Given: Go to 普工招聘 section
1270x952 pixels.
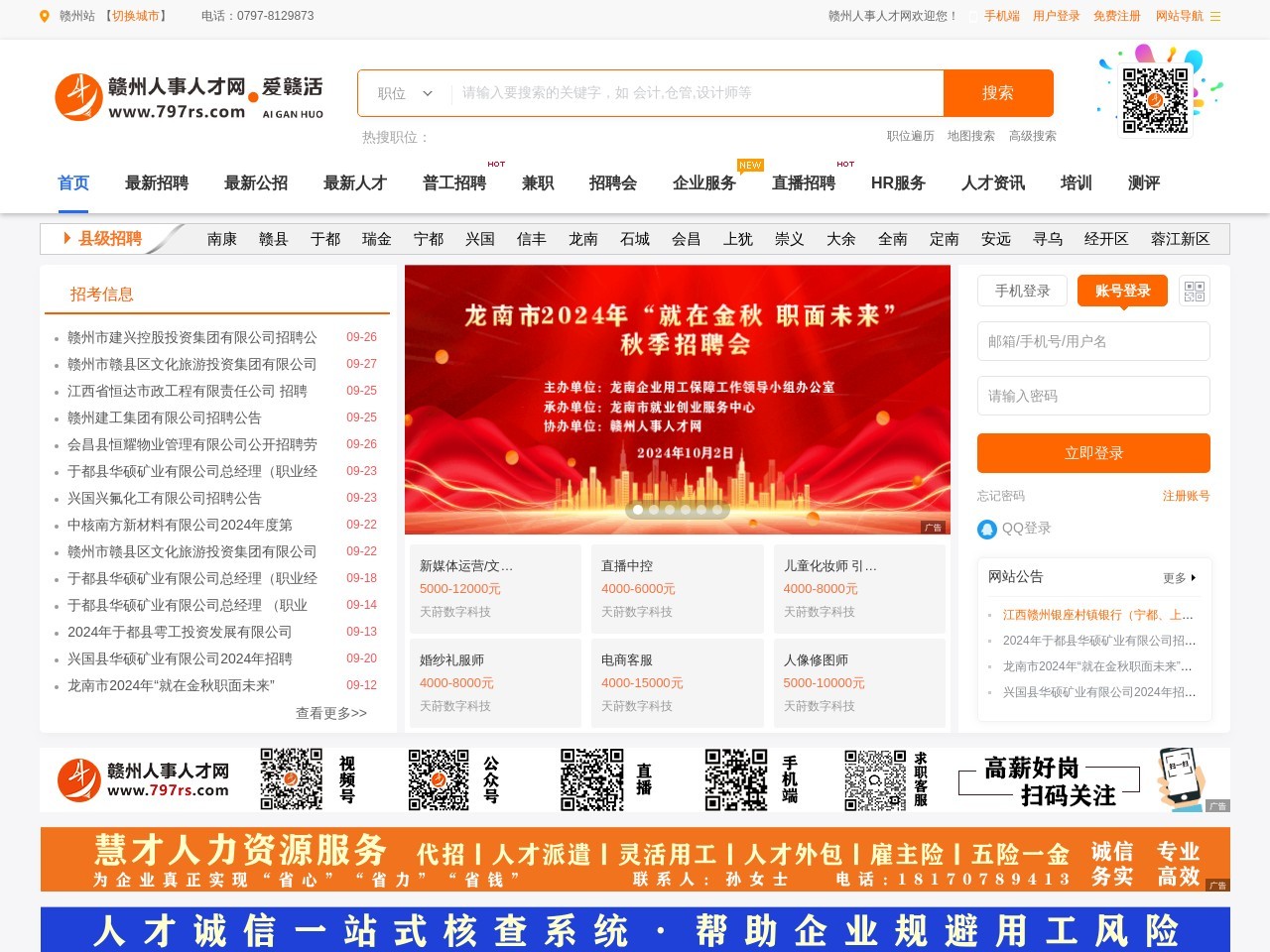Looking at the screenshot, I should pyautogui.click(x=454, y=182).
